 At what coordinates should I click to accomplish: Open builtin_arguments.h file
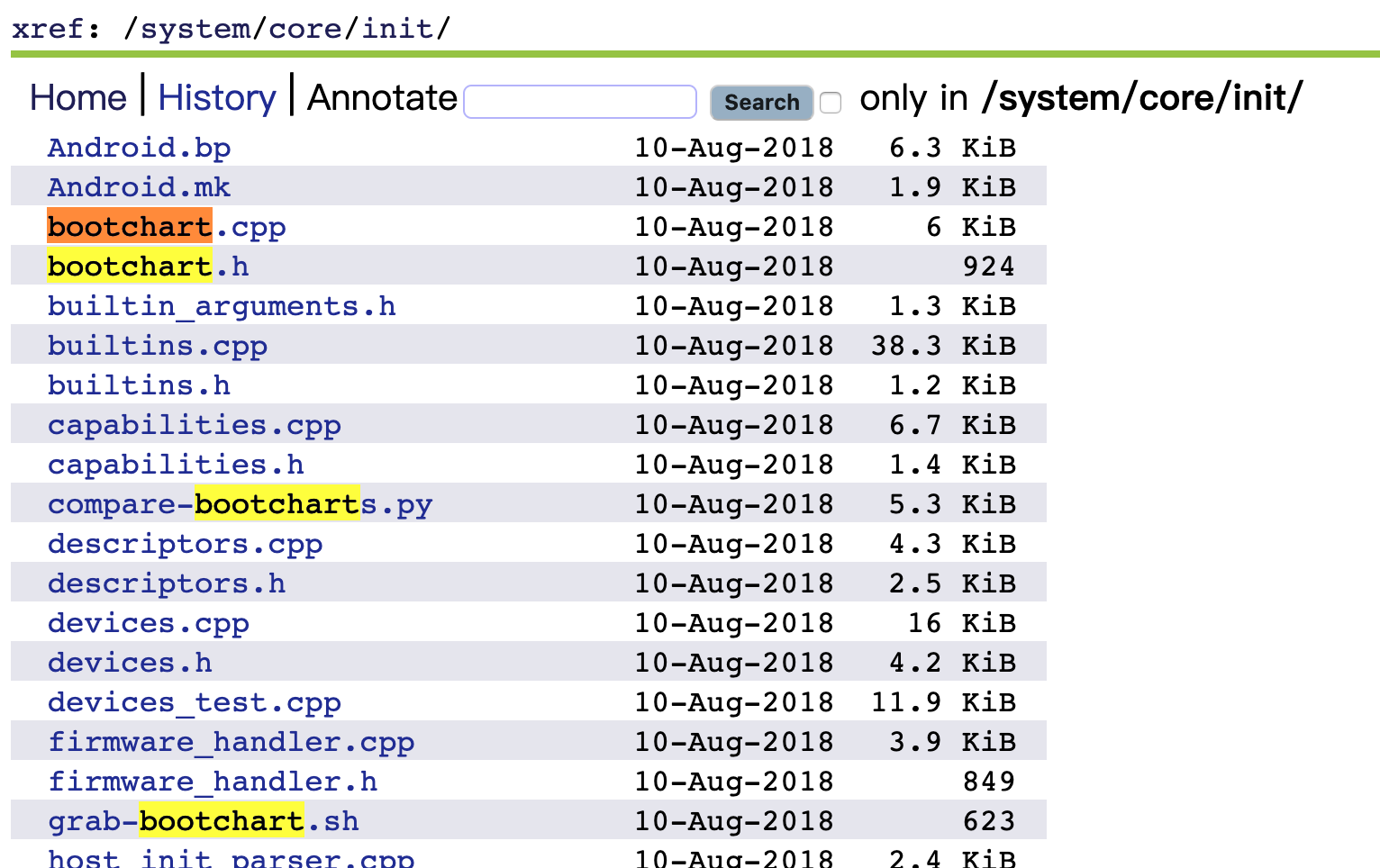(x=222, y=306)
